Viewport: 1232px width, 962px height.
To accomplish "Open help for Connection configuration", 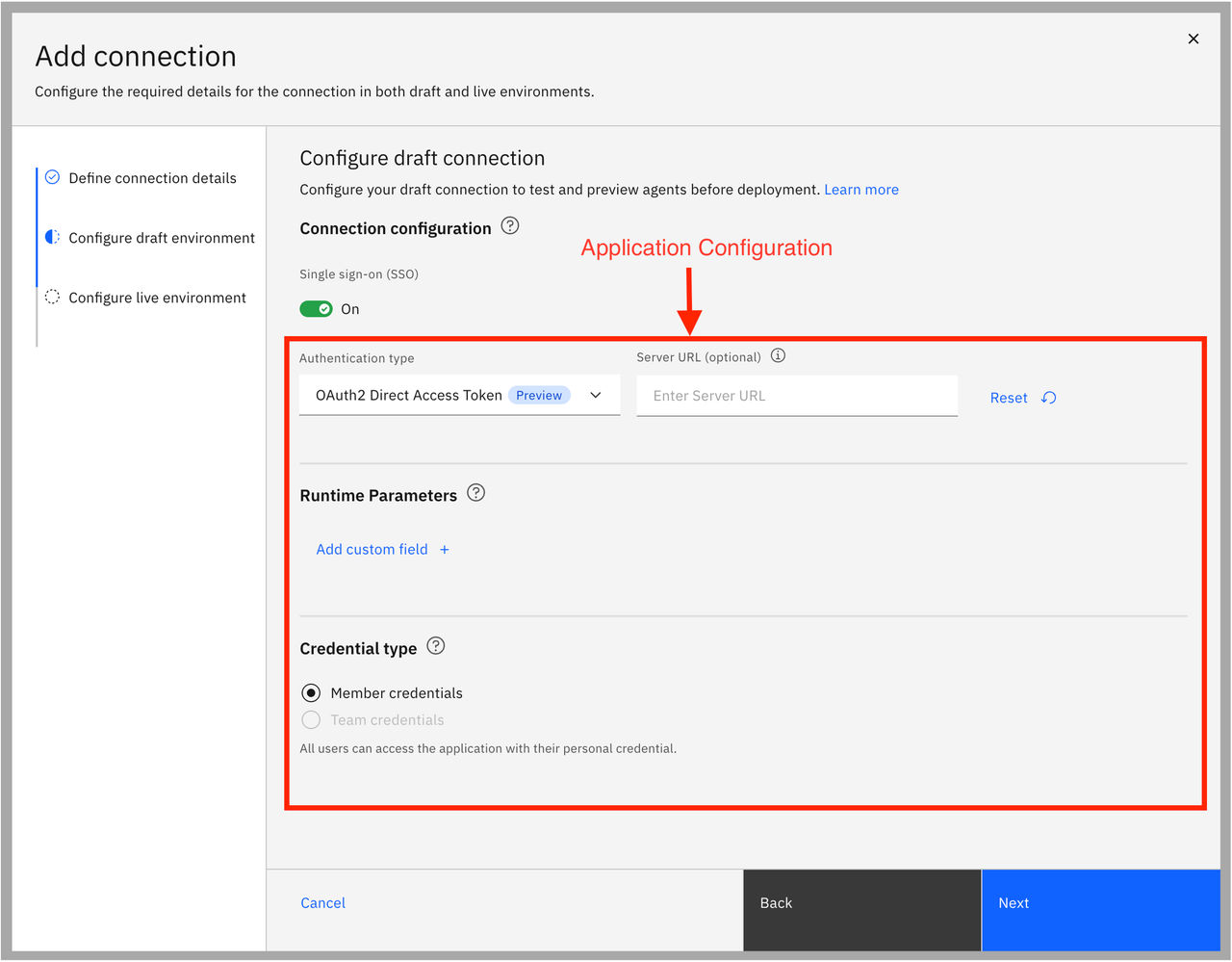I will point(510,226).
